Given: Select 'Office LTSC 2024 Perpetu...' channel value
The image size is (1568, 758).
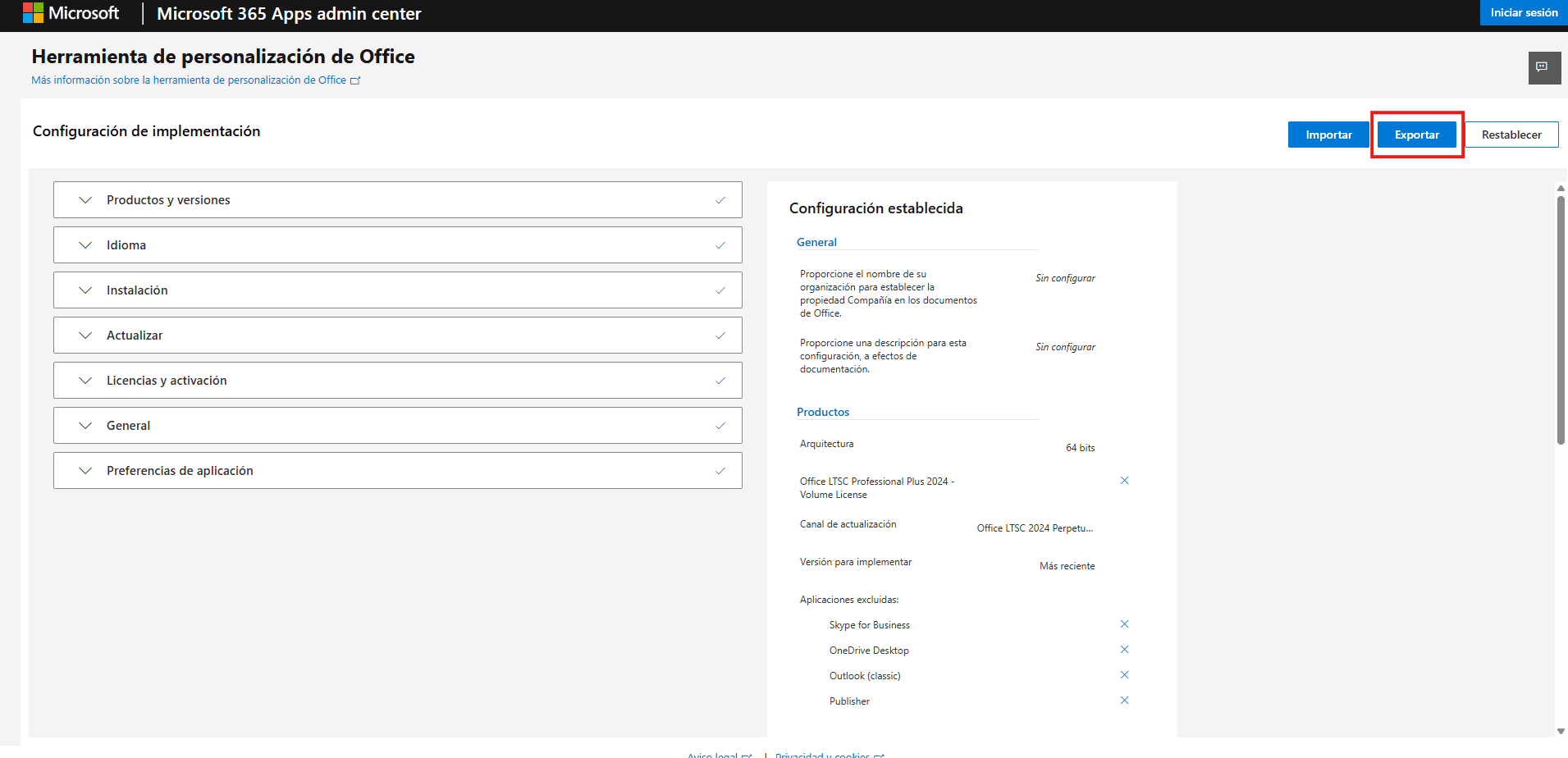Looking at the screenshot, I should click(x=1035, y=528).
